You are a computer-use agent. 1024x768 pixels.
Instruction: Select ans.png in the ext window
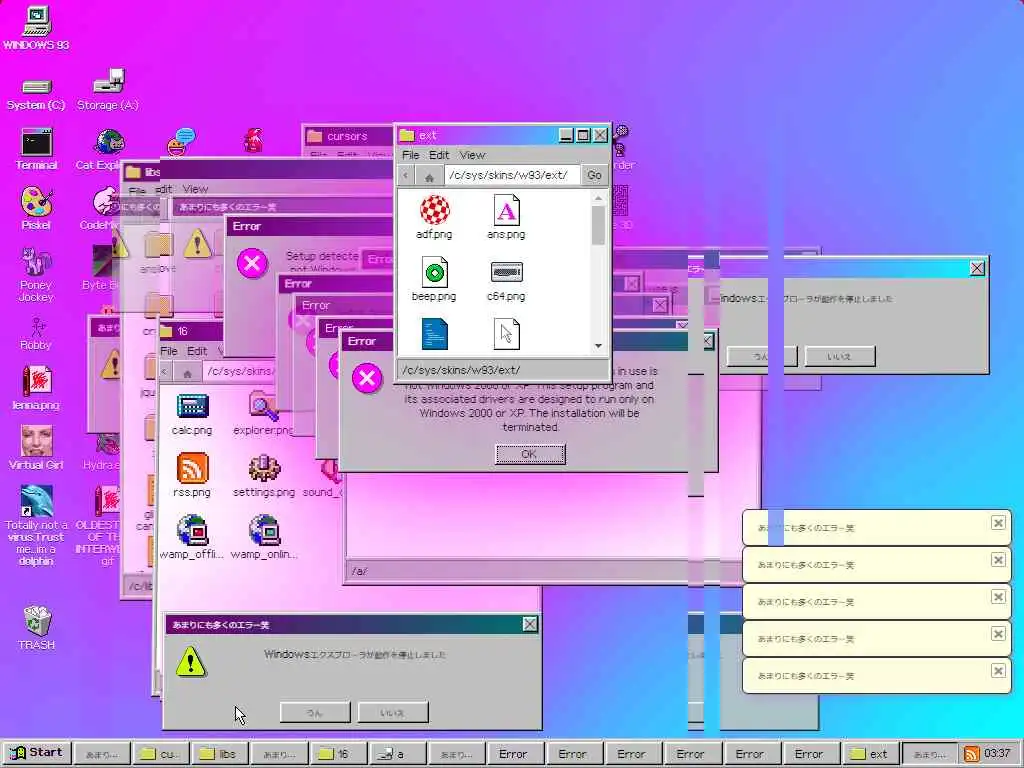pyautogui.click(x=506, y=217)
